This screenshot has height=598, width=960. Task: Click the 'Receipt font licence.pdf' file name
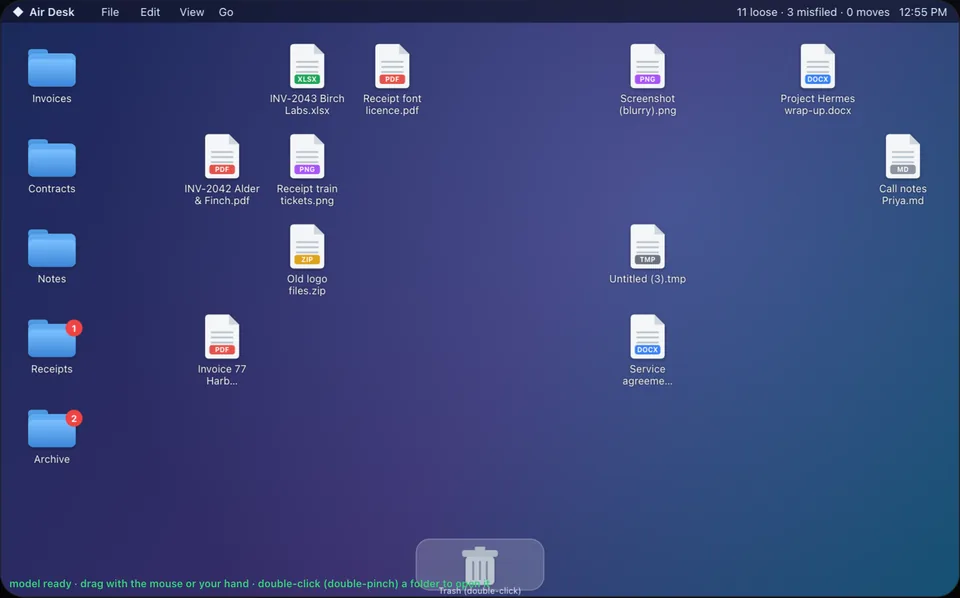coord(392,105)
